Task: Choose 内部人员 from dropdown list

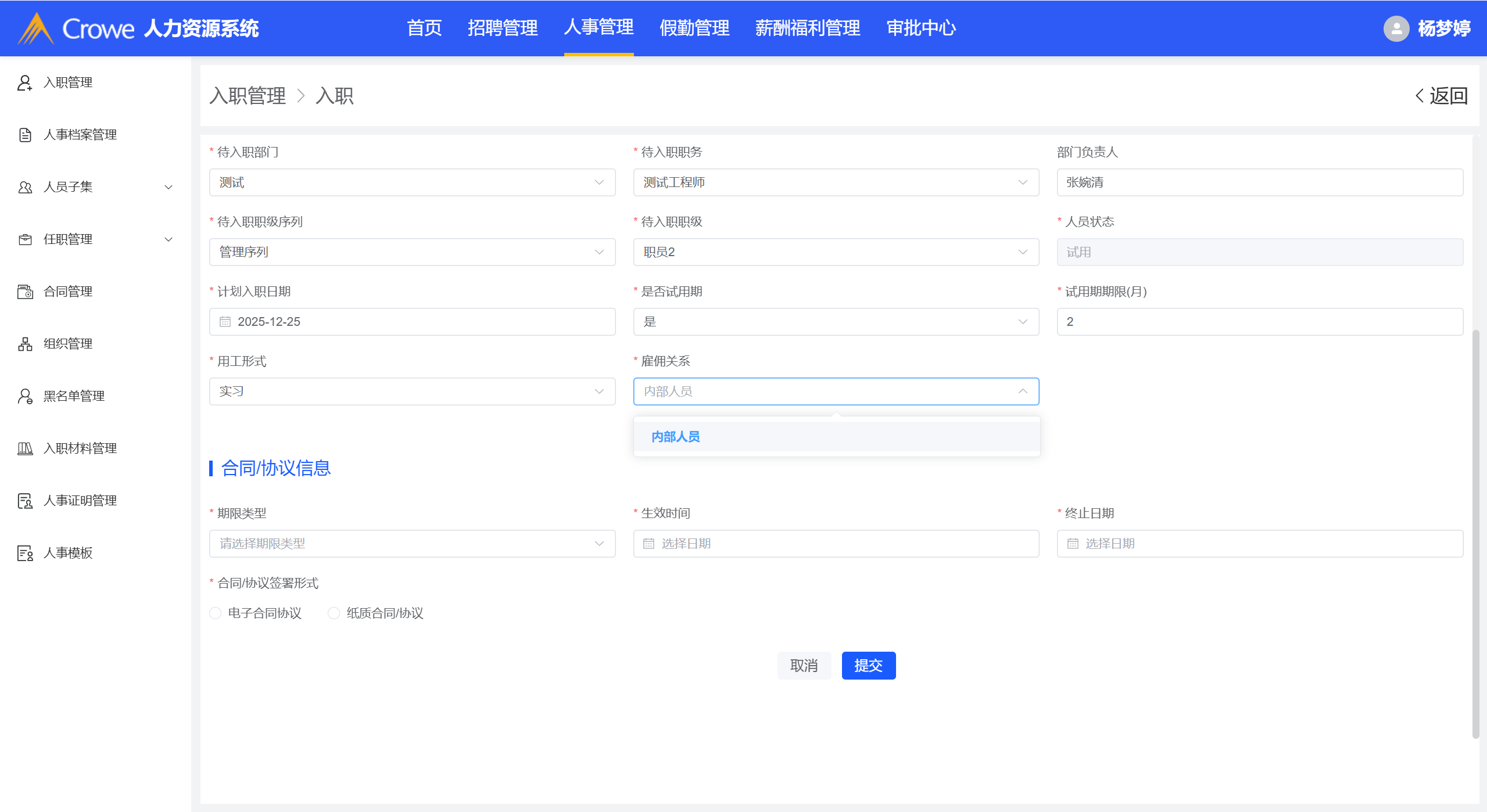Action: coord(675,437)
